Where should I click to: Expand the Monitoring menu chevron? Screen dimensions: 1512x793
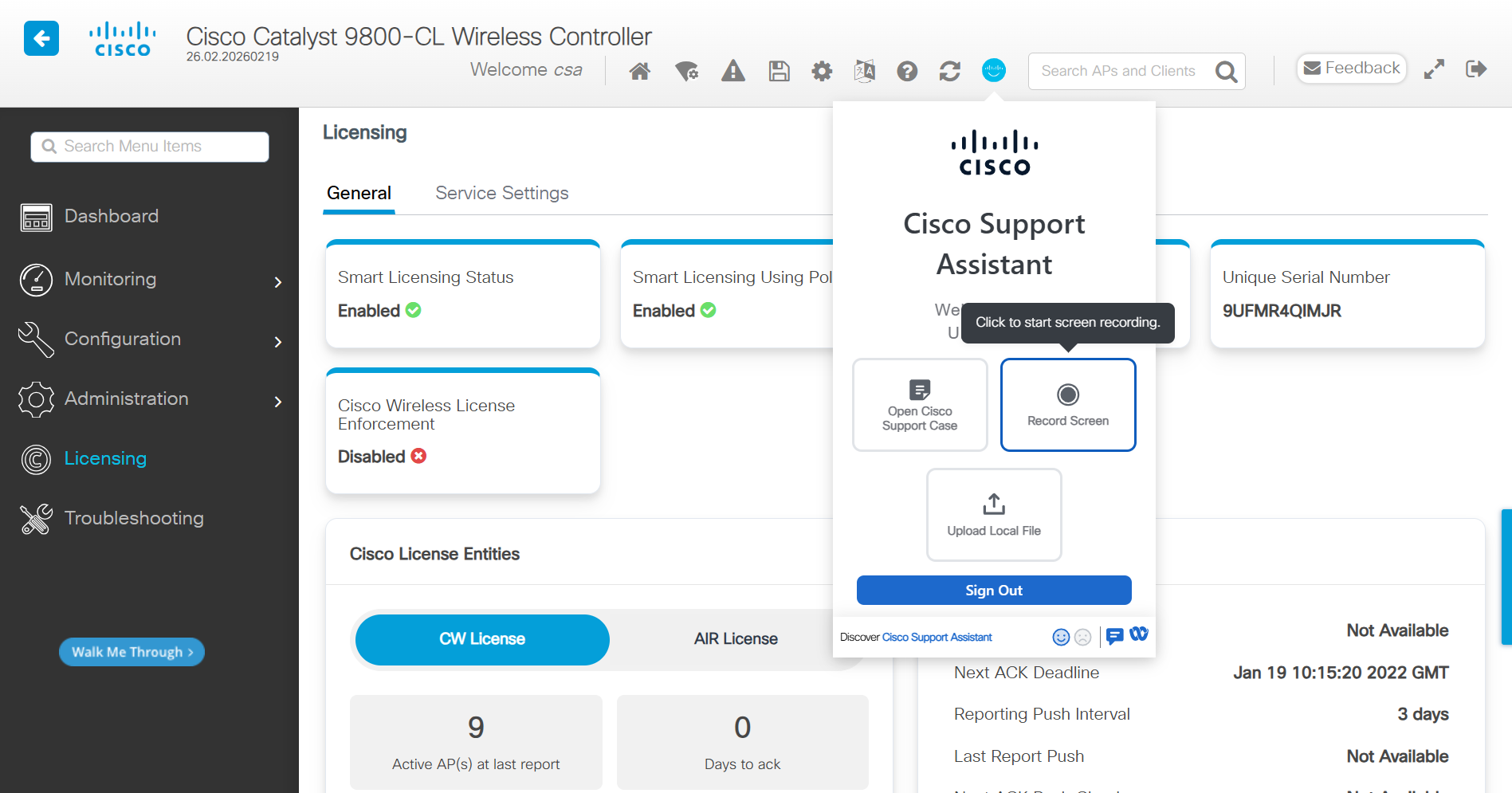(x=278, y=282)
